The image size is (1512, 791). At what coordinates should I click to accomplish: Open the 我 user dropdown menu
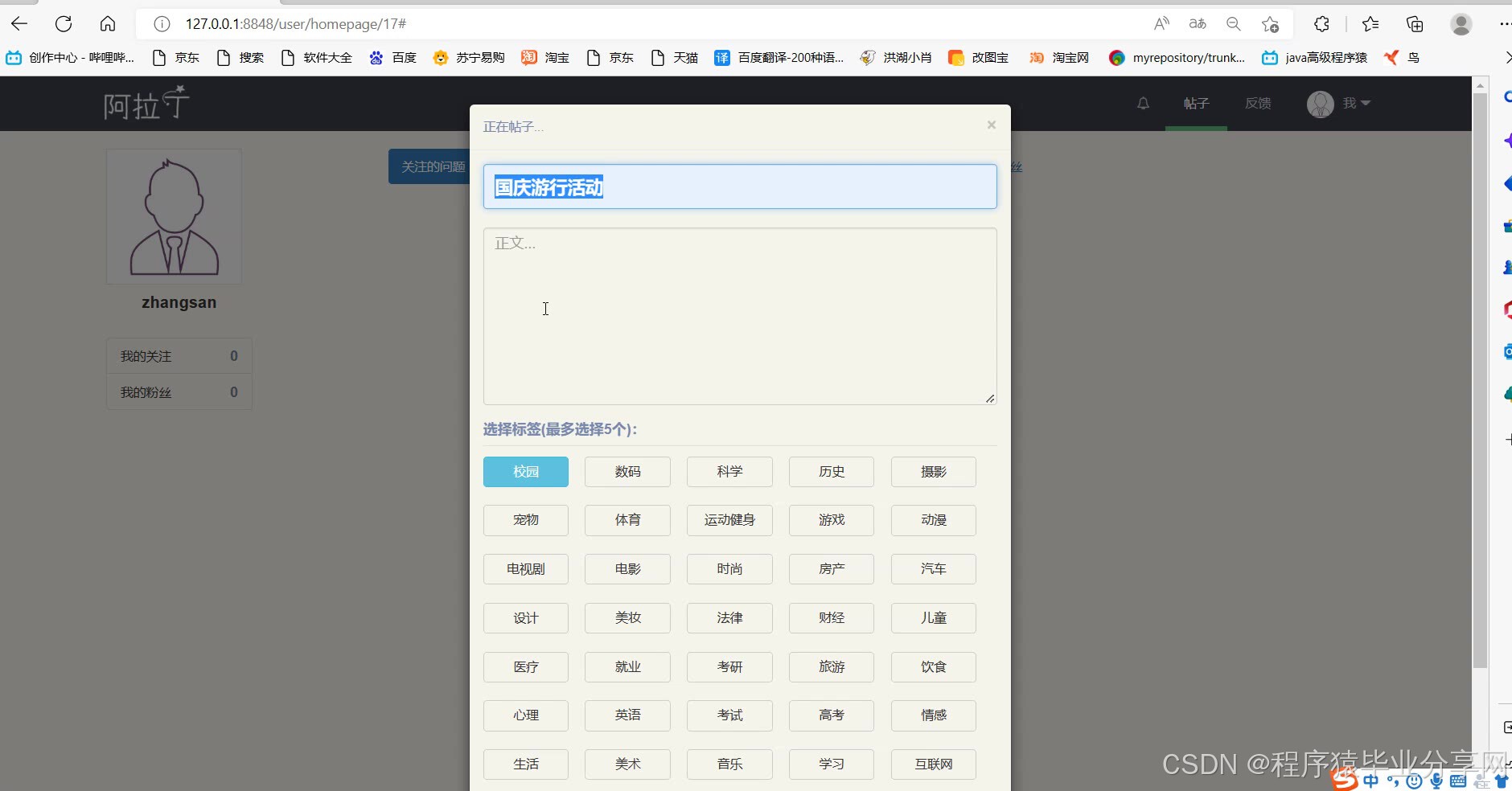(1339, 103)
